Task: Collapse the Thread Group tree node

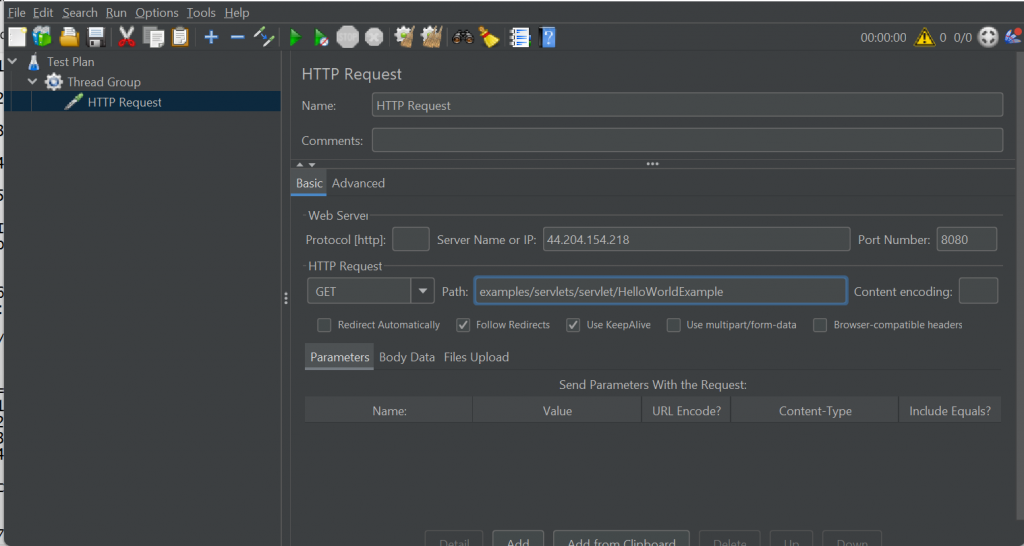Action: (x=33, y=82)
